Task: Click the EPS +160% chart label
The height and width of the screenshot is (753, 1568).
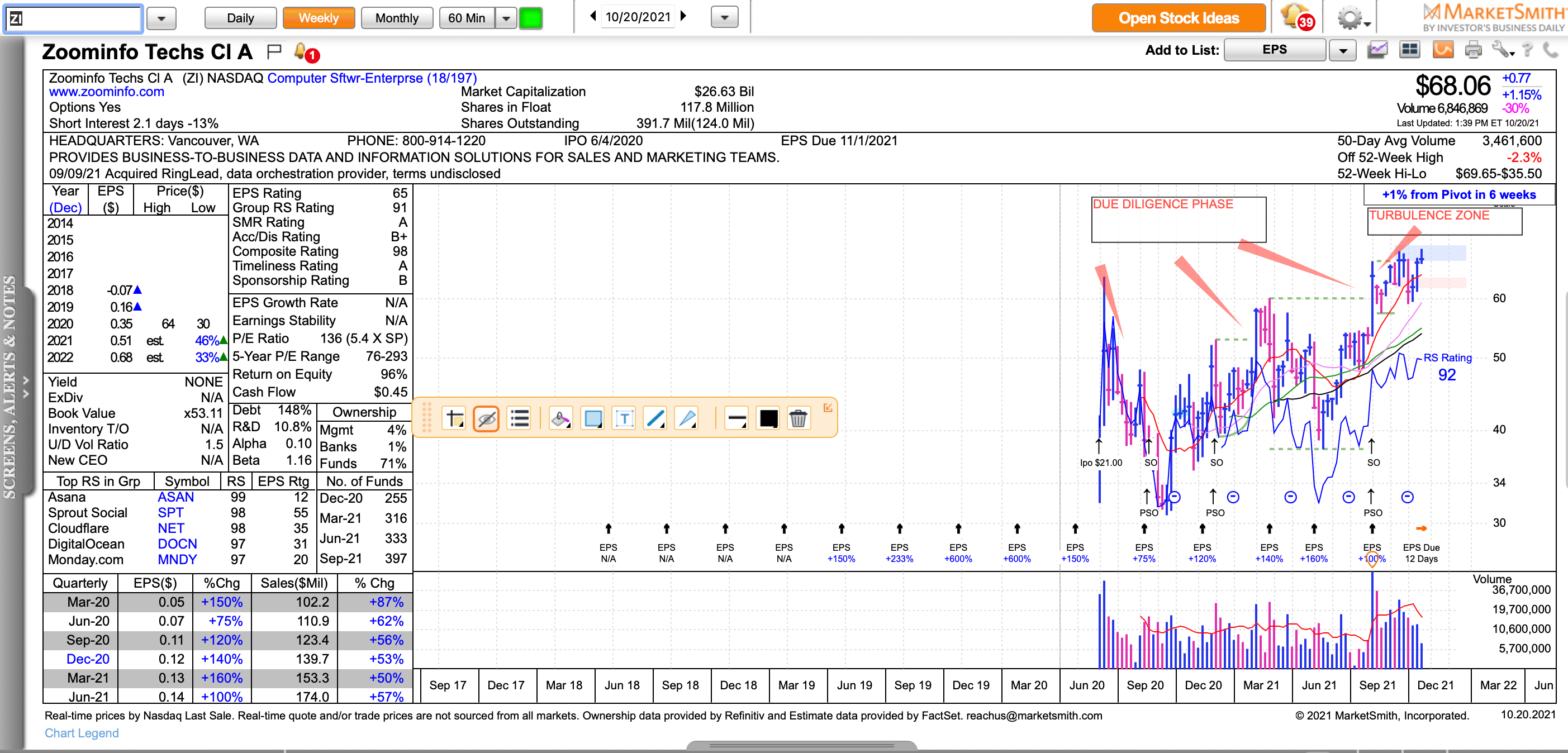Action: coord(1314,553)
